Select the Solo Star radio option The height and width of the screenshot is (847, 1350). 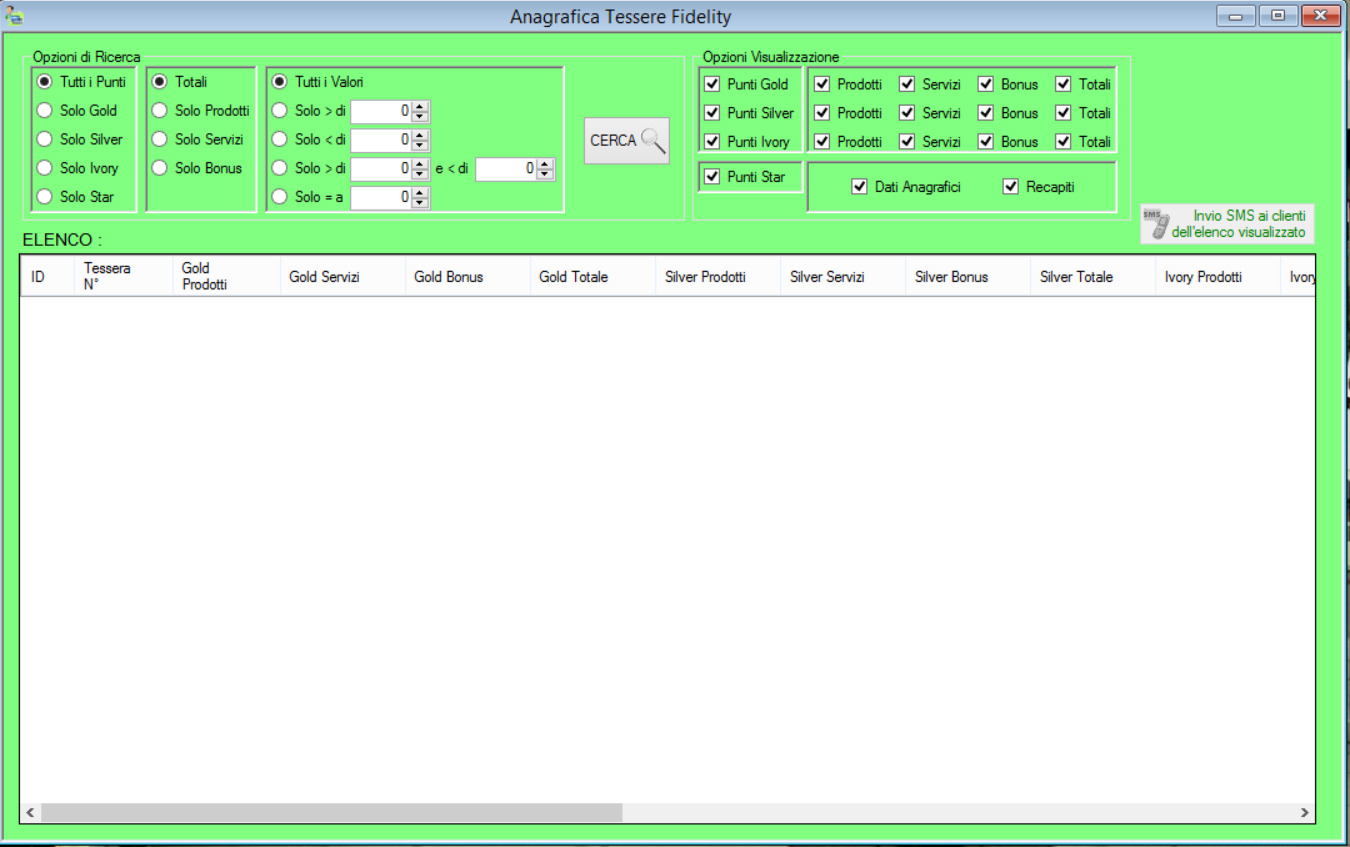(76, 197)
